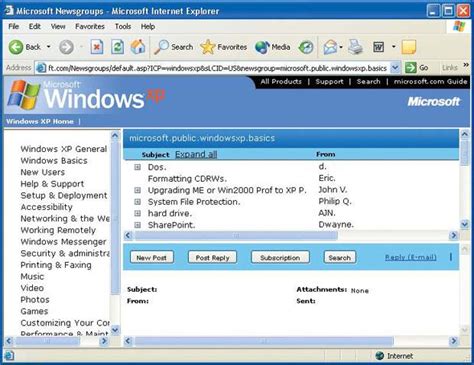
Task: Open the View menu
Action: [x=58, y=26]
